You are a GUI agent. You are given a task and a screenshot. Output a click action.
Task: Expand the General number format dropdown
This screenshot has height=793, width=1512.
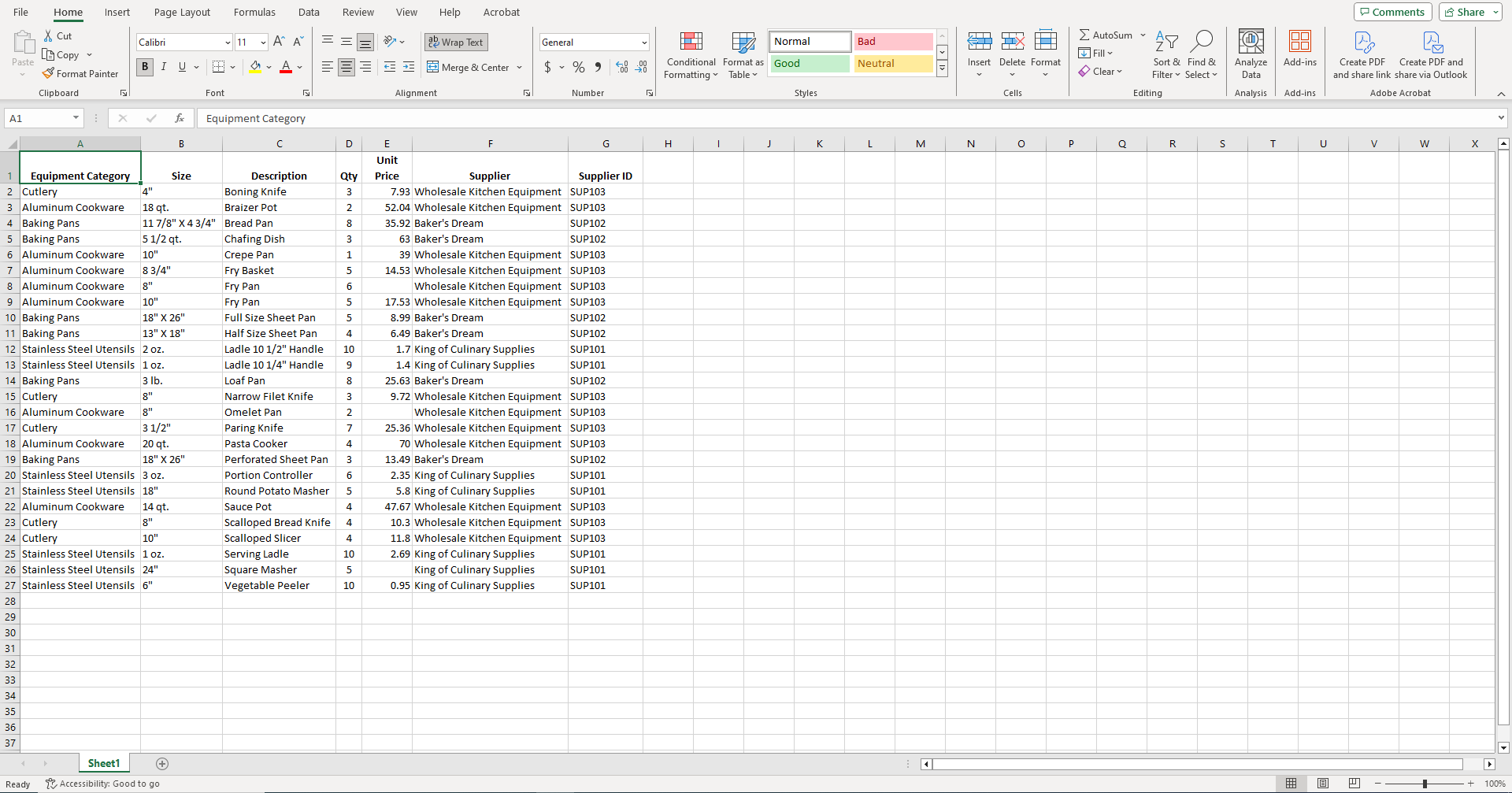(x=644, y=43)
